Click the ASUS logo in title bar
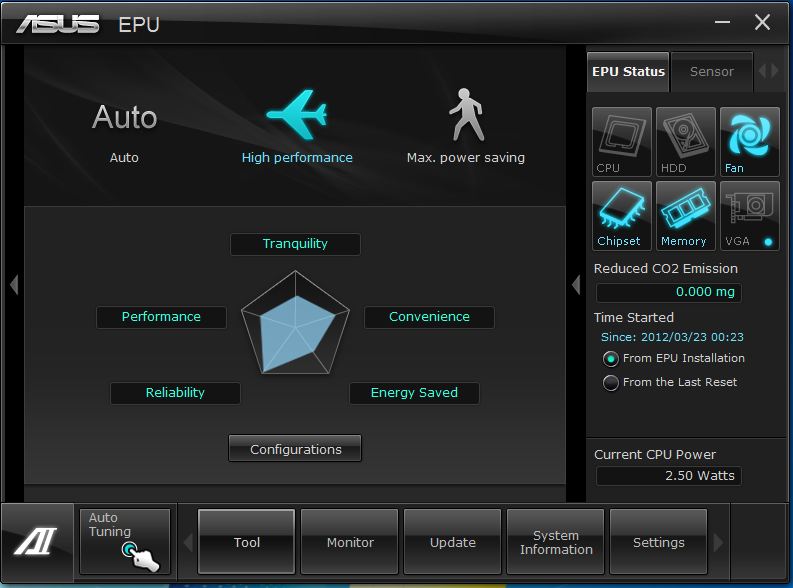Image resolution: width=793 pixels, height=588 pixels. pos(58,24)
